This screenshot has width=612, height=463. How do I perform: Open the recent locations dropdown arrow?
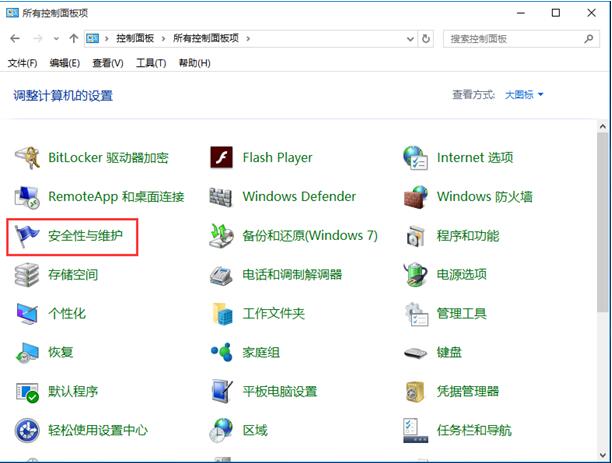56,39
